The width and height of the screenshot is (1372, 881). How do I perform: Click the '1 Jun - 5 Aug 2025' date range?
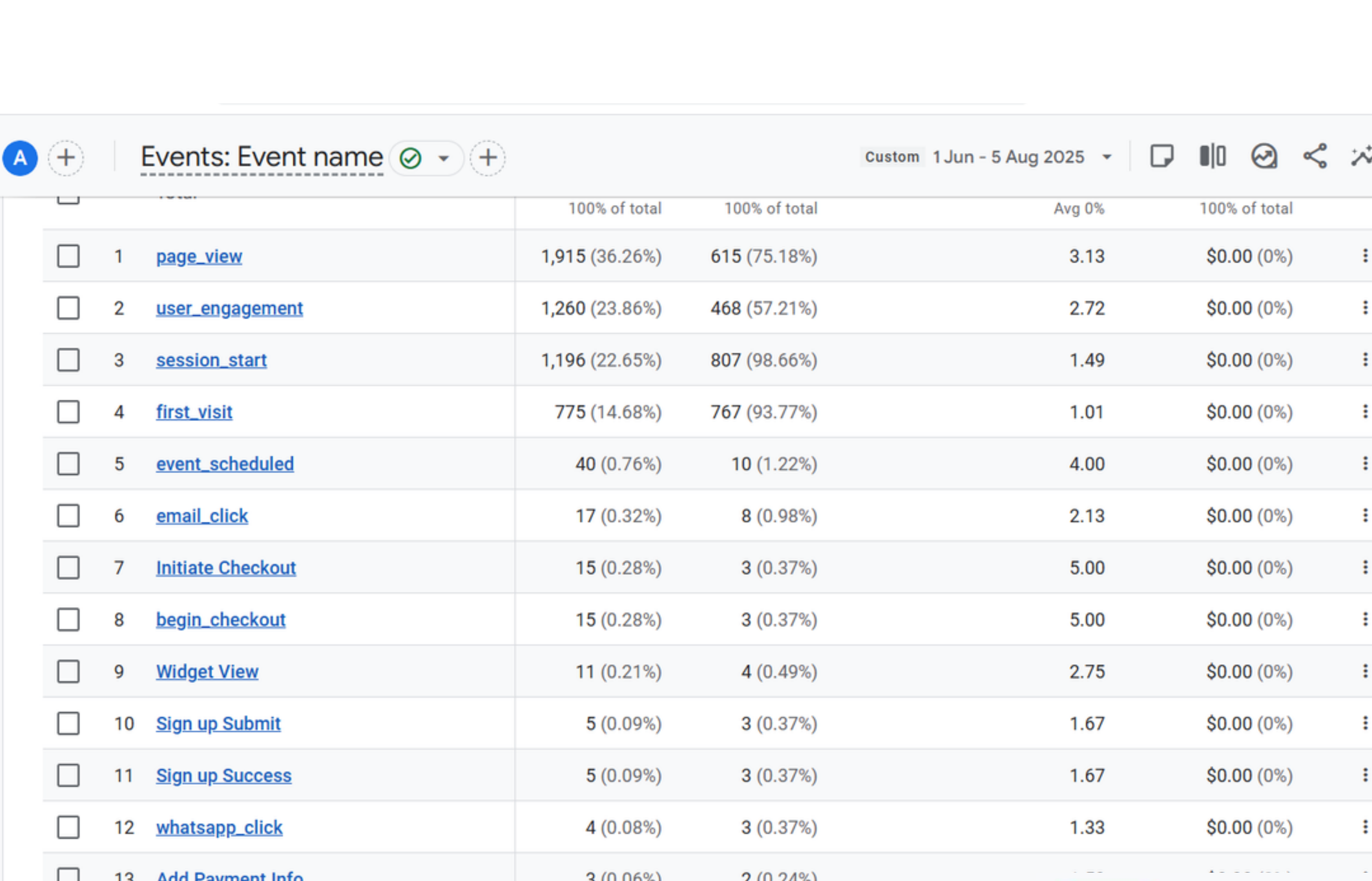pyautogui.click(x=1008, y=157)
